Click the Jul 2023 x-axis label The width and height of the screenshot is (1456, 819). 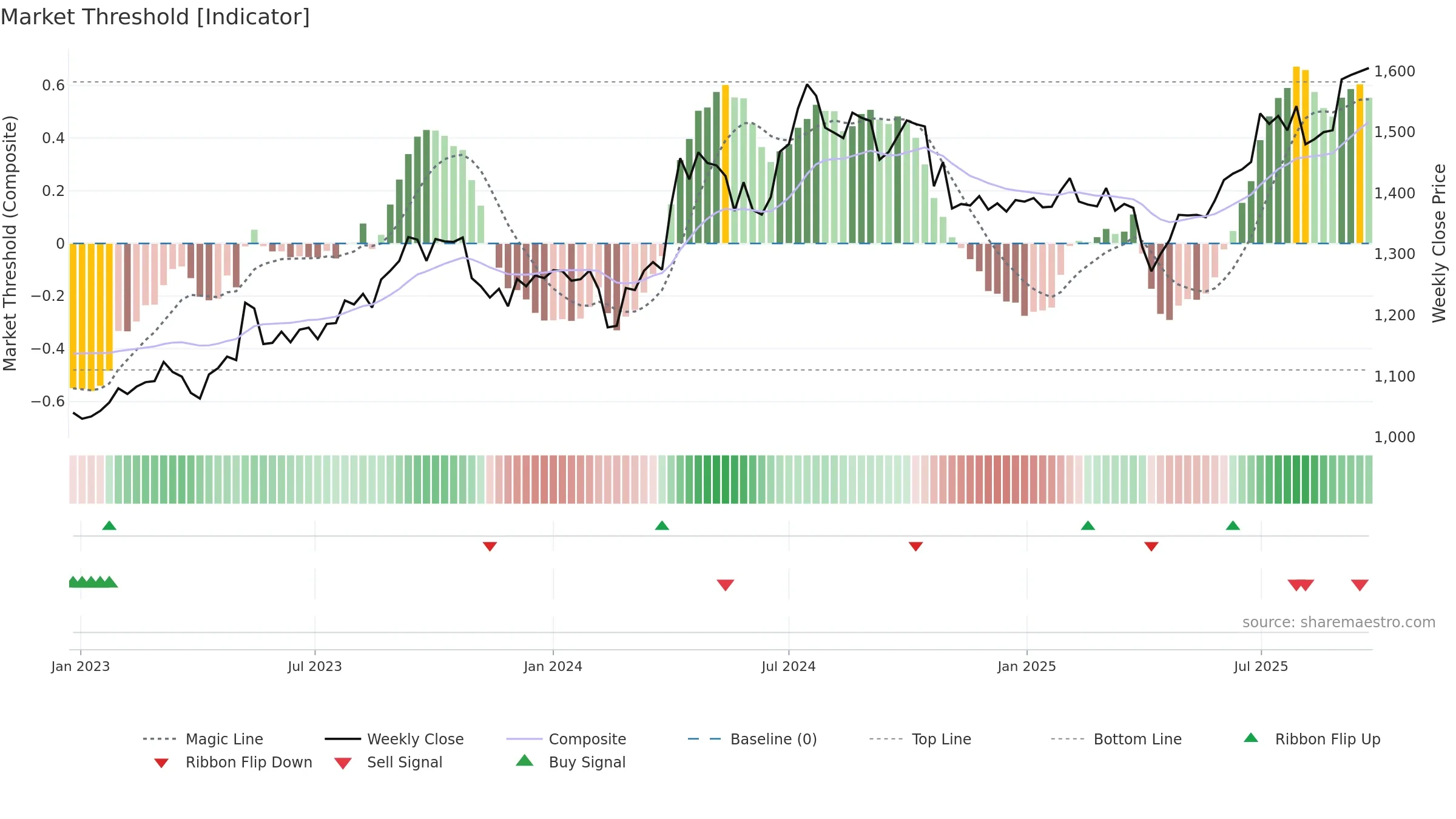pyautogui.click(x=315, y=666)
